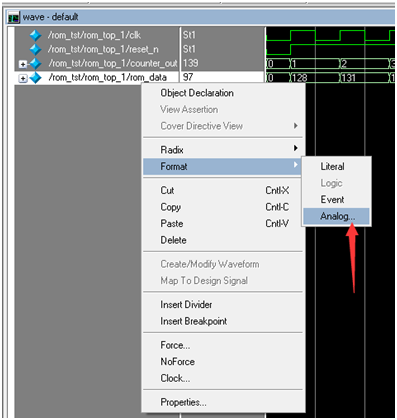Choose Delete from context menu
397x420 pixels.
[x=223, y=240]
